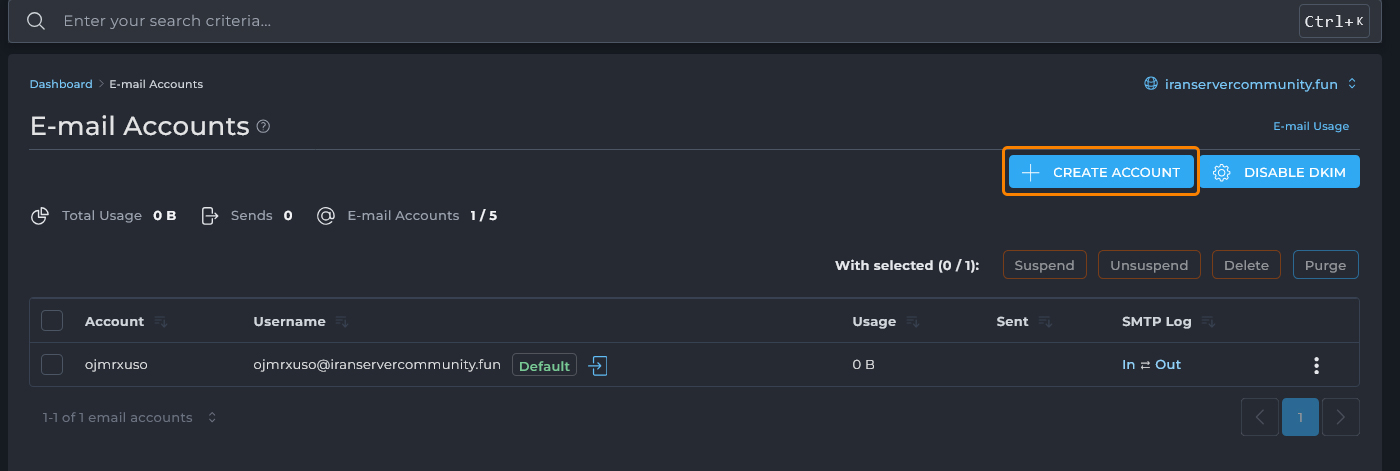Click the Account column sort icon
The height and width of the screenshot is (471, 1400).
(161, 322)
